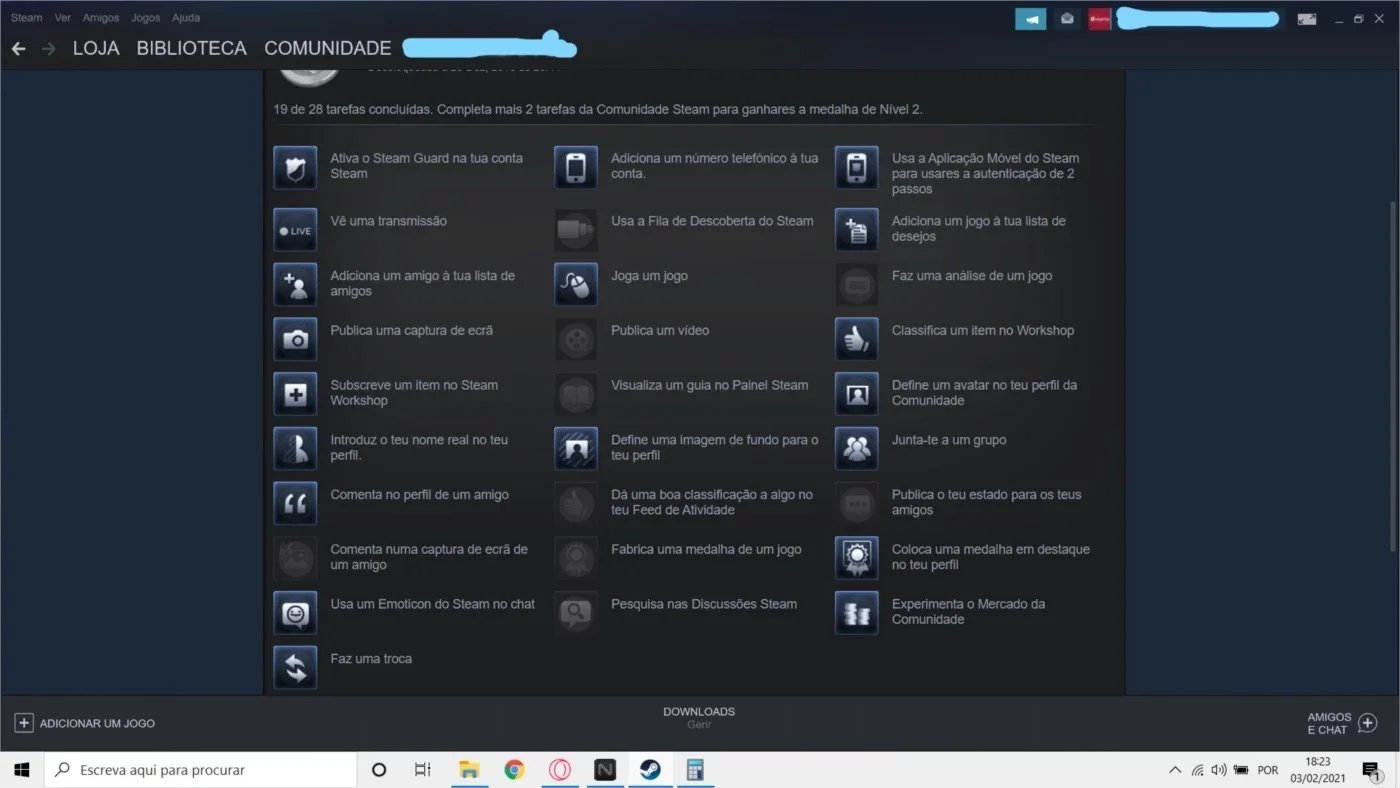Viewport: 1400px width, 788px height.
Task: Open the Downloads manager
Action: click(x=699, y=718)
